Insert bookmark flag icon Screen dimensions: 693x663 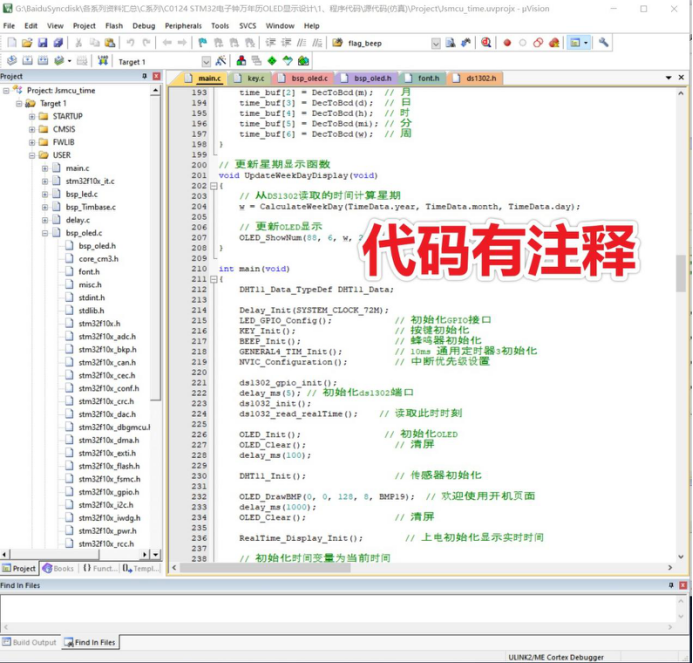click(x=202, y=42)
